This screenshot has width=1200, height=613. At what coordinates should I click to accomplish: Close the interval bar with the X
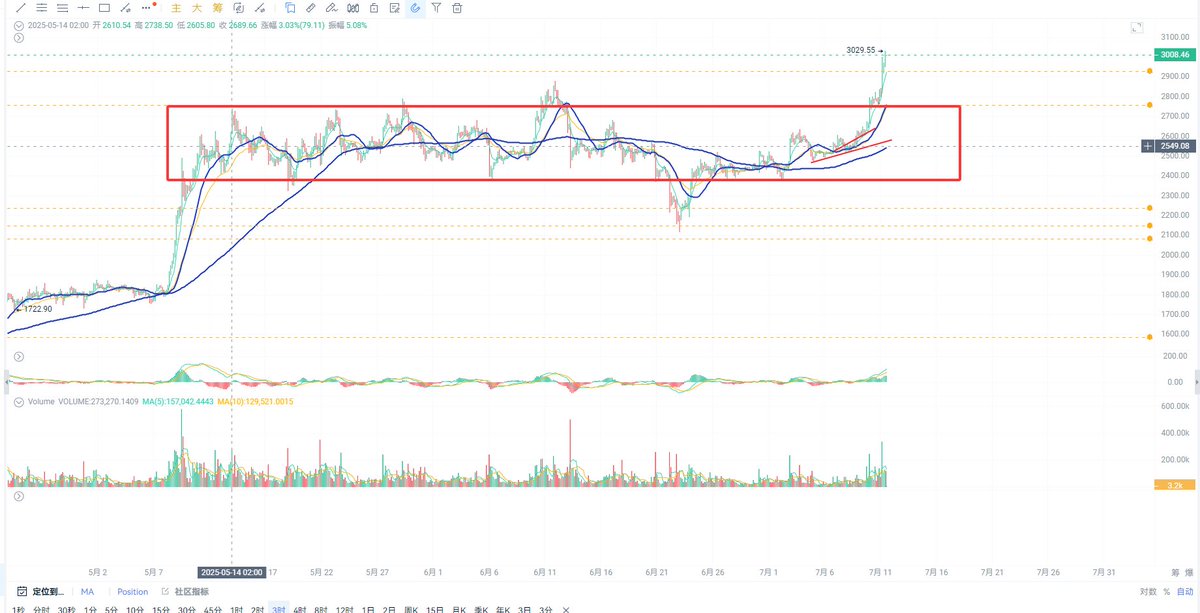[566, 609]
